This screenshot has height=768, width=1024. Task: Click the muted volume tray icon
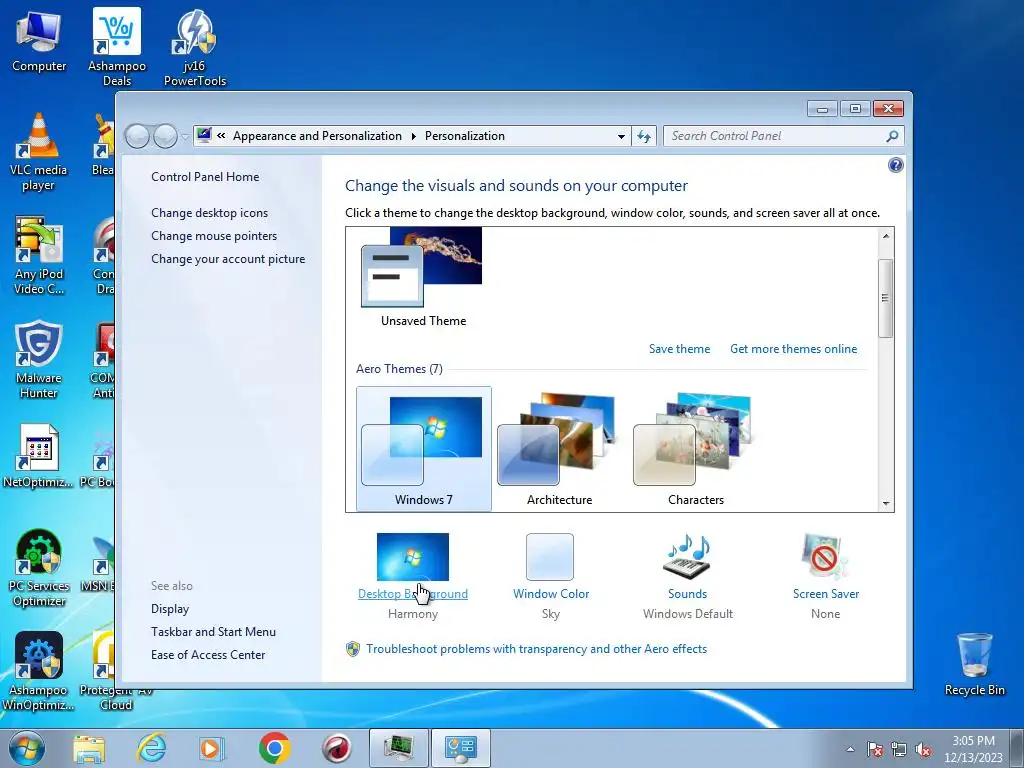pyautogui.click(x=923, y=750)
